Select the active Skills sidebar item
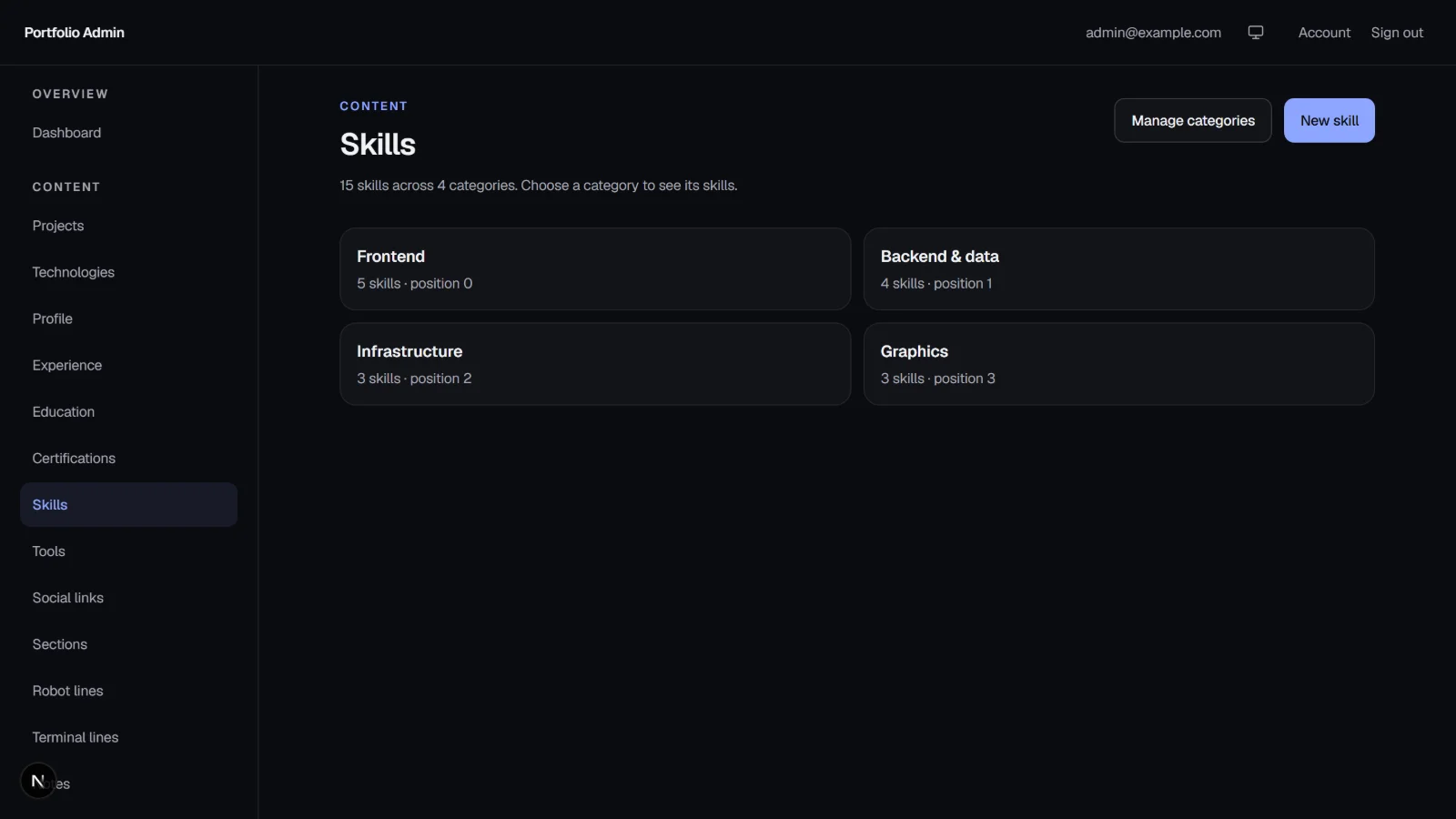1456x819 pixels. point(128,504)
